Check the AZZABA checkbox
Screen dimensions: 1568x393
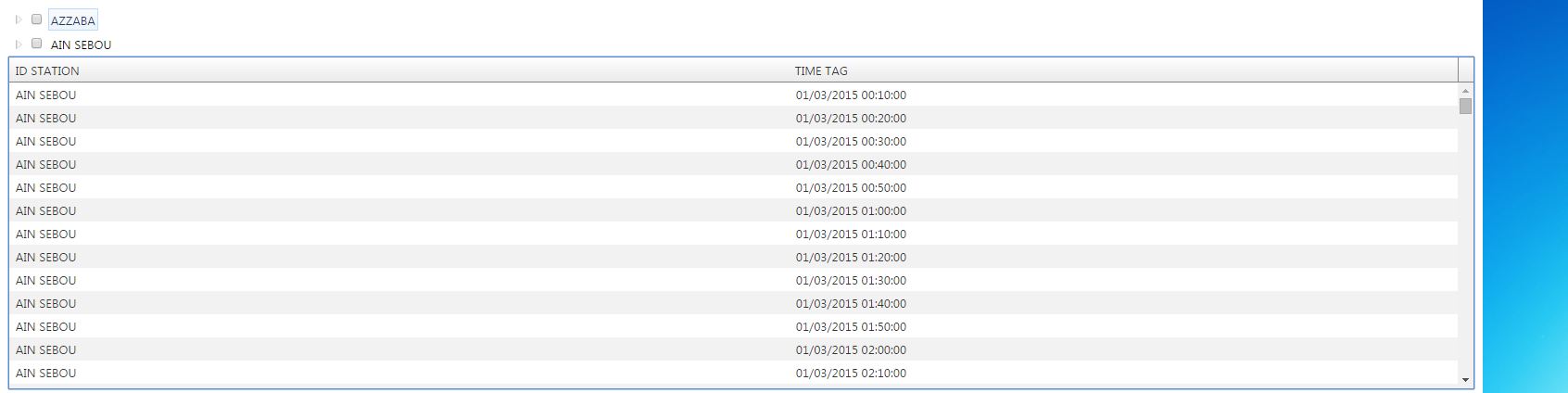pos(37,19)
